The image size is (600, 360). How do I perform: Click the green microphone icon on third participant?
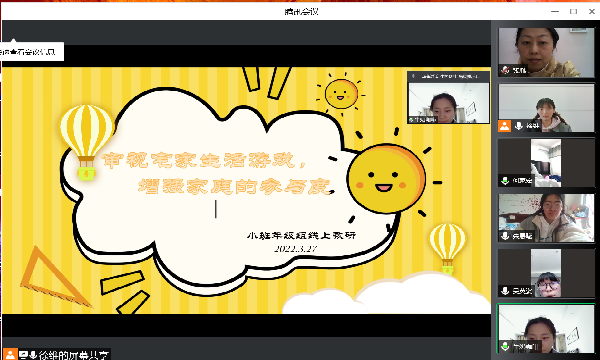tap(505, 180)
